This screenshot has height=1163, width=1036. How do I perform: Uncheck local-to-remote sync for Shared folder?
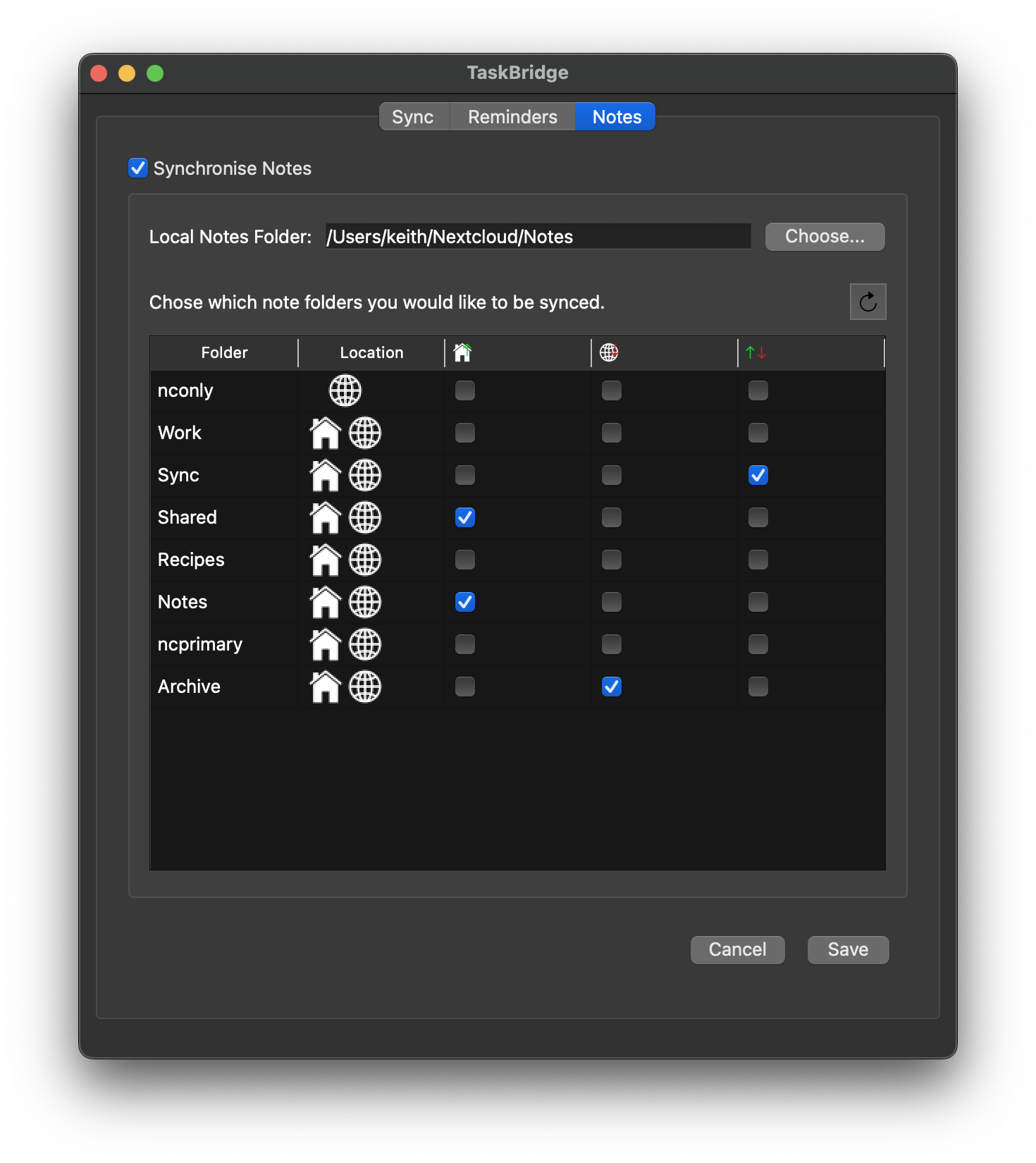coord(465,517)
